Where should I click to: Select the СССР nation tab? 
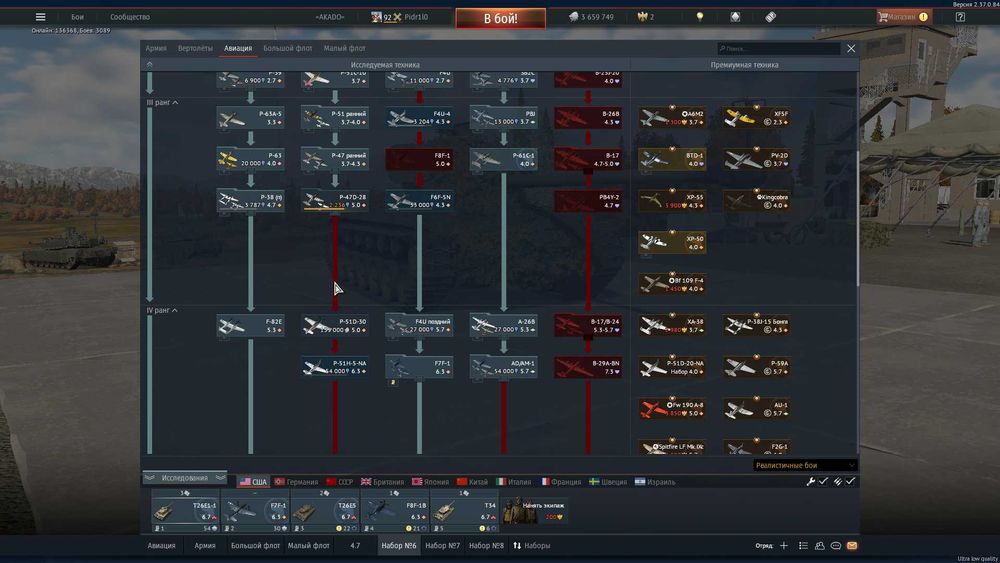pos(339,482)
